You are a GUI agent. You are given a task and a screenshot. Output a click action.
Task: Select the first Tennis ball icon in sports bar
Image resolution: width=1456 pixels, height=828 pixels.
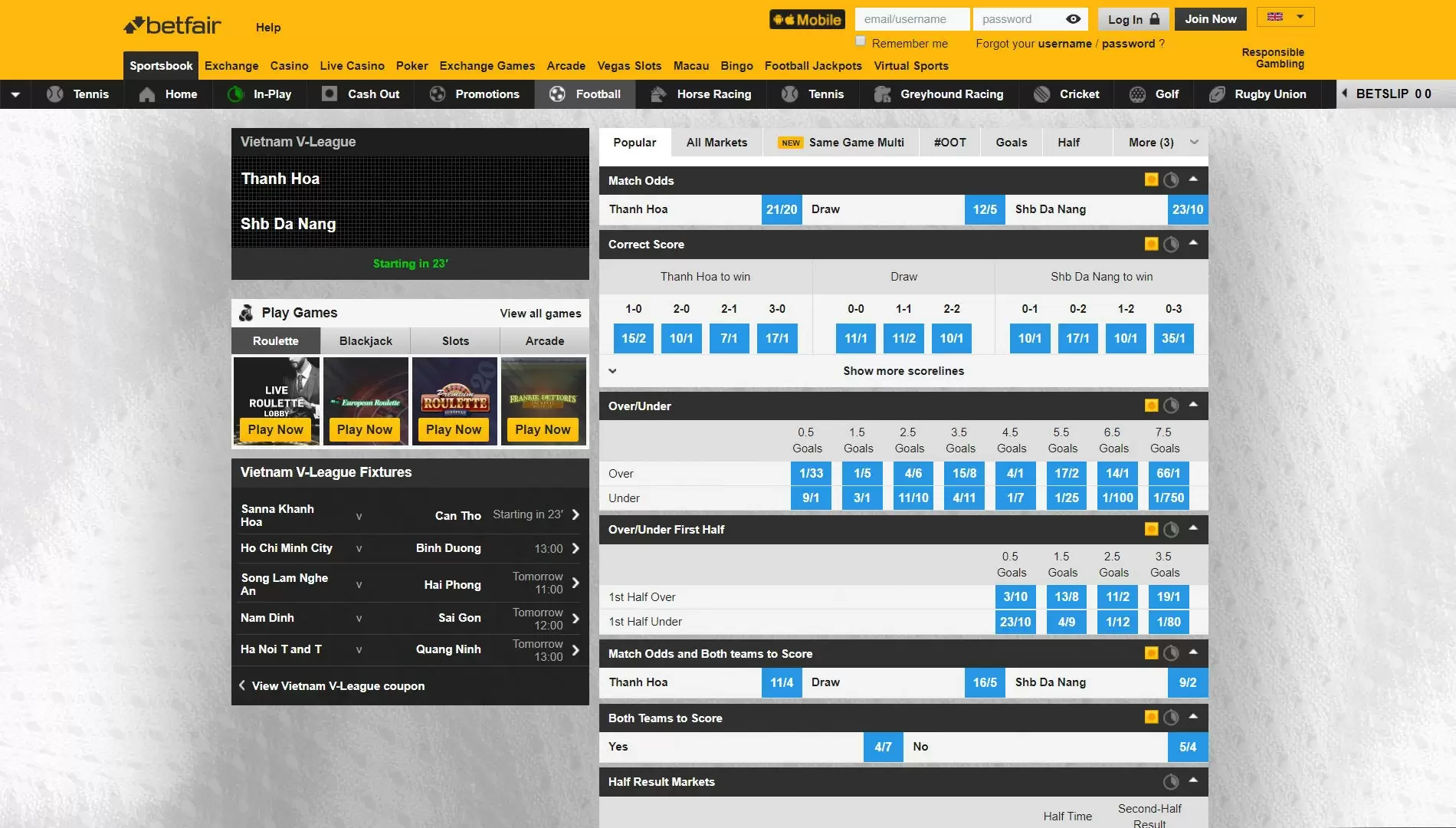point(55,94)
